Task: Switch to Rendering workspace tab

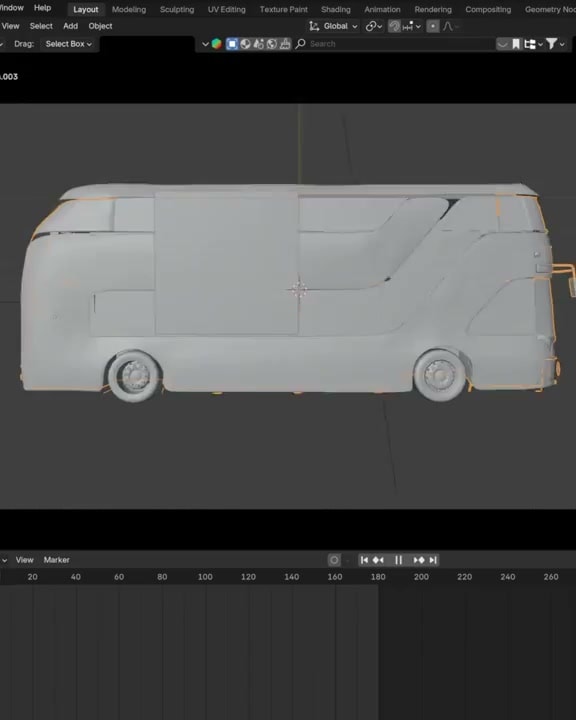Action: 433,9
